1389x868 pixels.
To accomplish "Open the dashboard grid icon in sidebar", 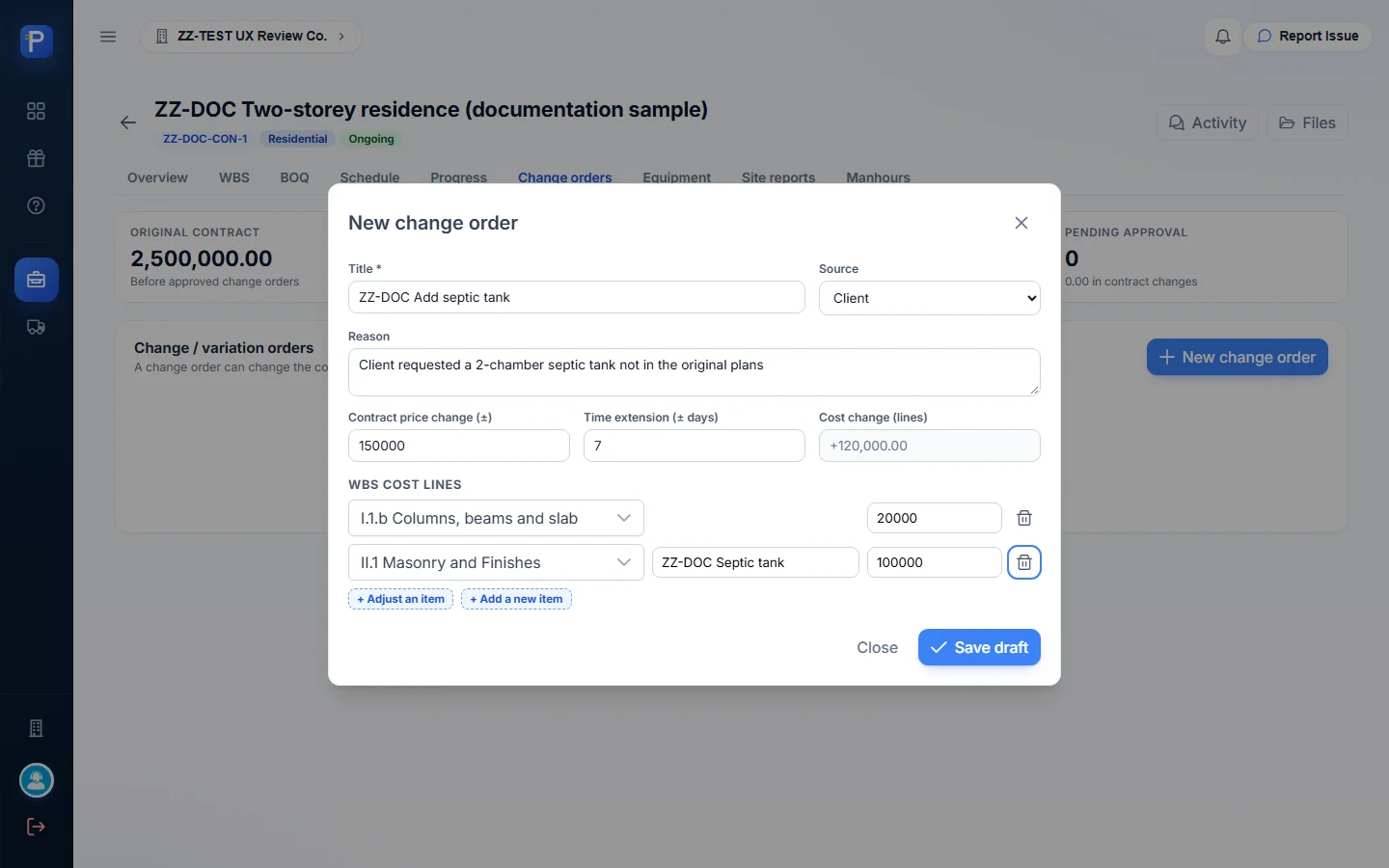I will click(37, 111).
